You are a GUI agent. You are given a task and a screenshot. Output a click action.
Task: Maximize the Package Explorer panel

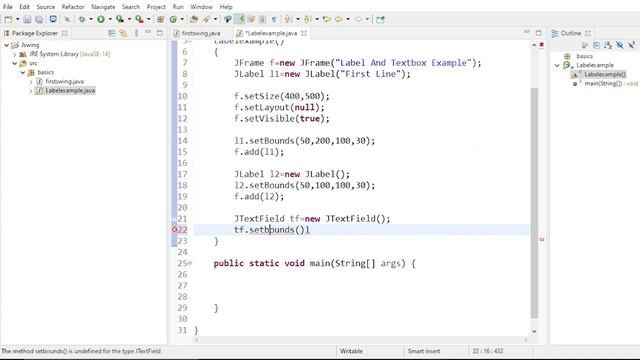click(x=160, y=33)
